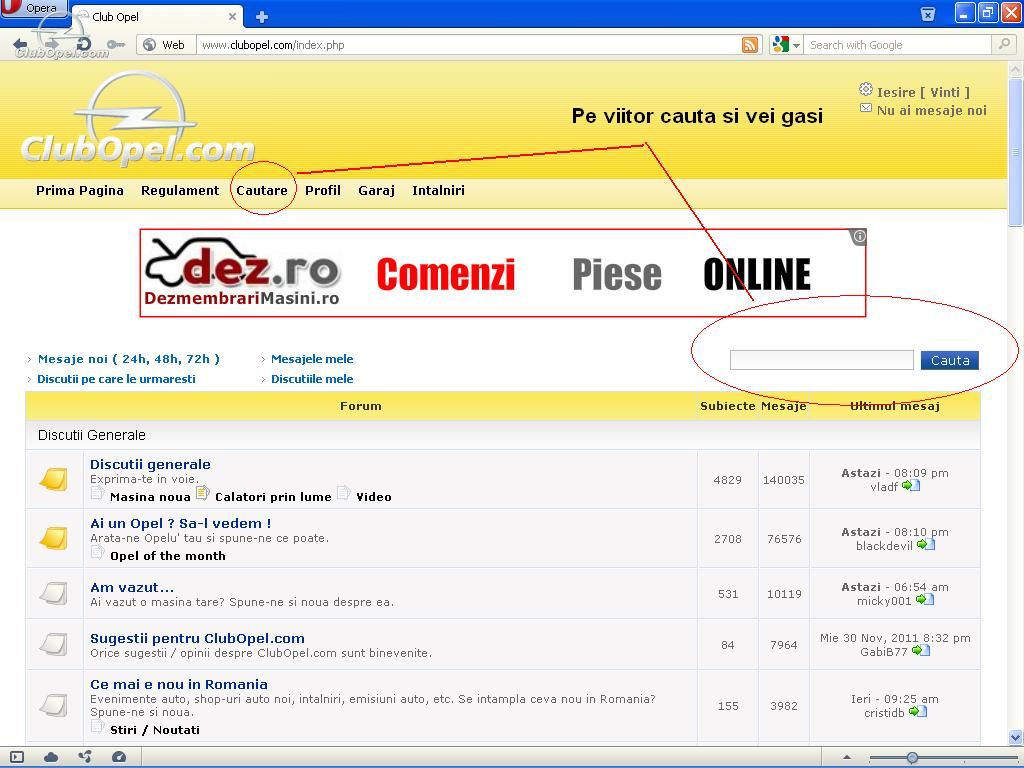Click the Web globe badge in address bar
This screenshot has width=1024, height=768.
166,44
